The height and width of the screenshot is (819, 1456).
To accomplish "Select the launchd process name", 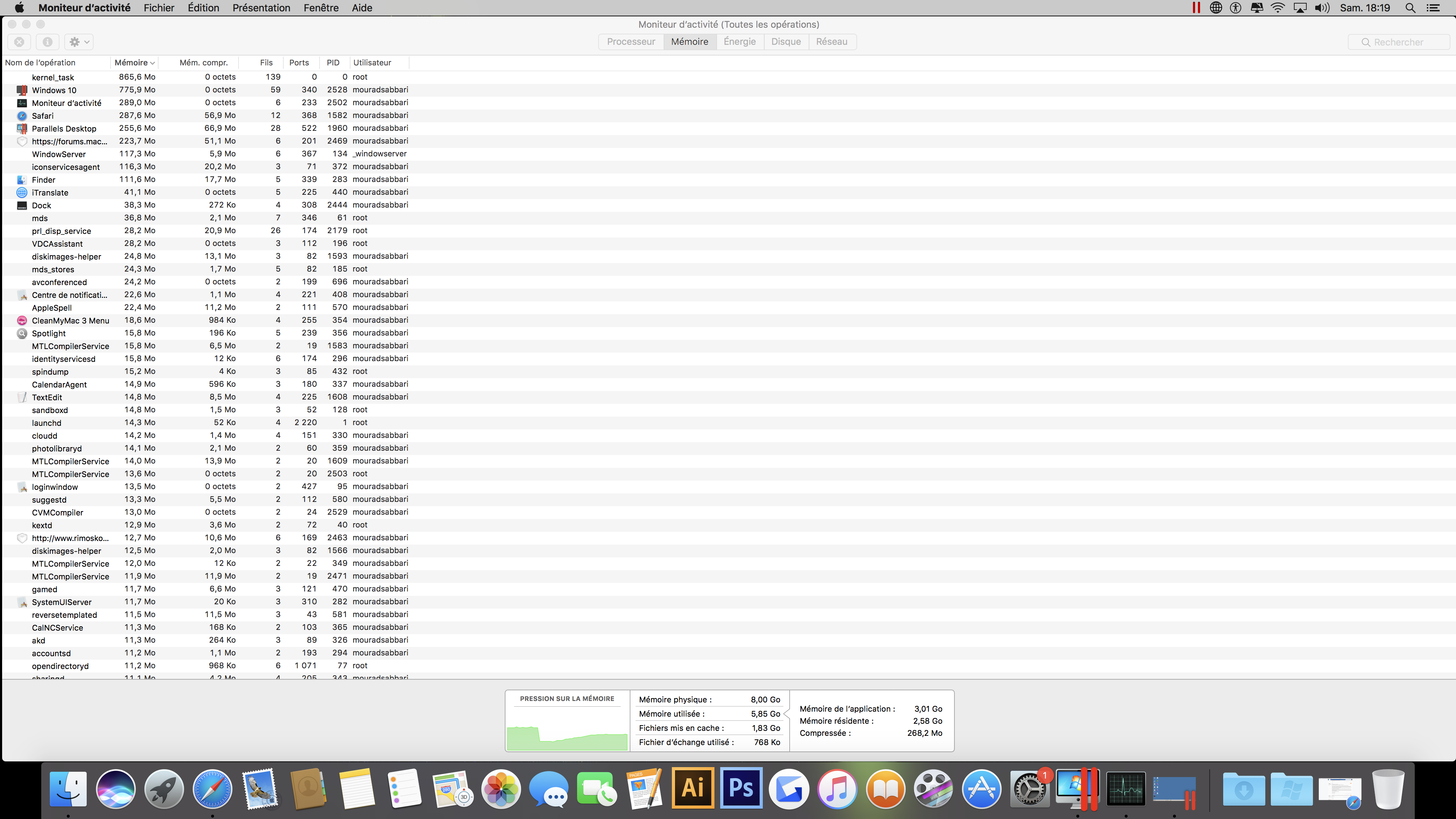I will point(46,423).
